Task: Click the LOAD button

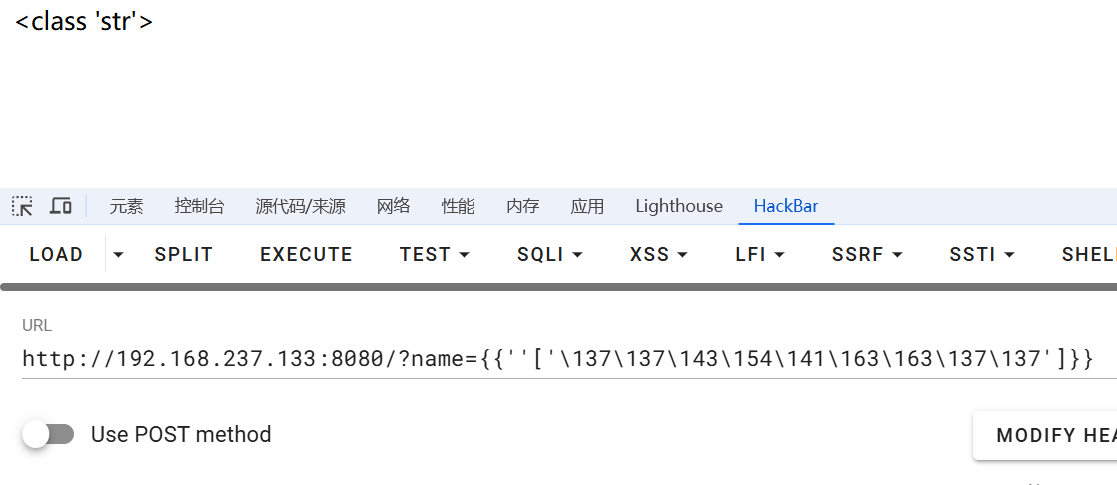Action: [56, 255]
